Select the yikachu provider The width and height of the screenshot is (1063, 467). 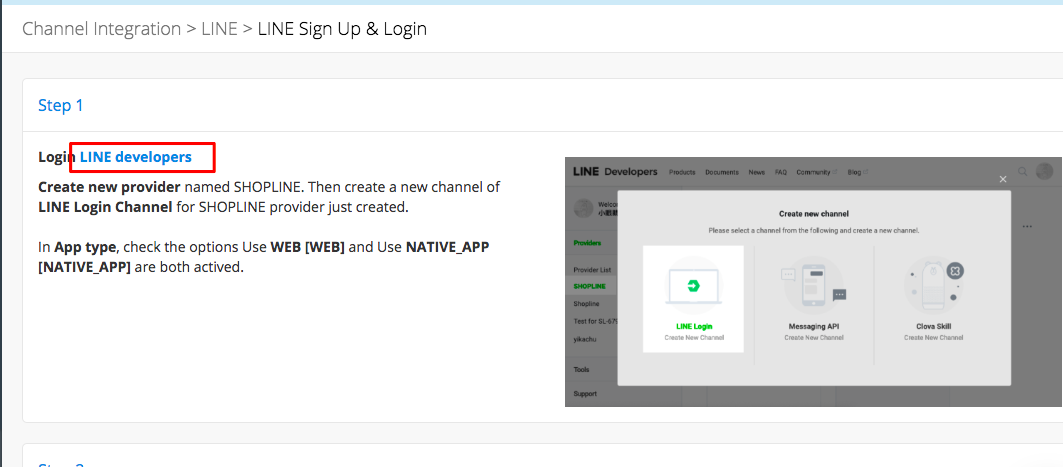(585, 338)
